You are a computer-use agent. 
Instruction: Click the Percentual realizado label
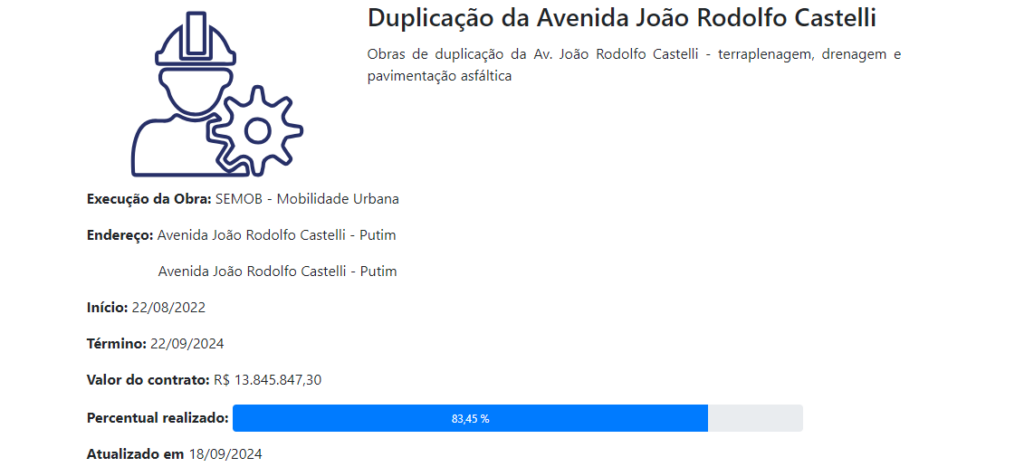point(157,417)
